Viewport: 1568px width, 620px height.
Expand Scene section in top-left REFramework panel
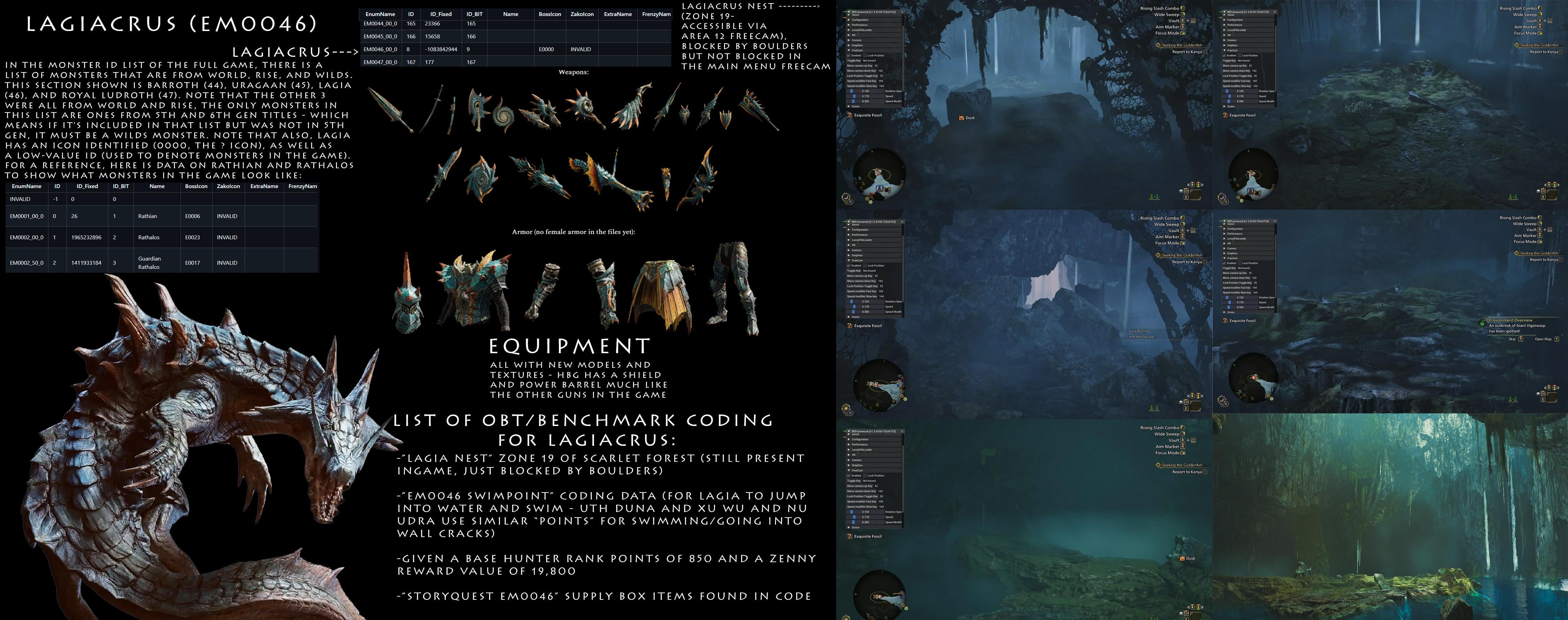(874, 107)
